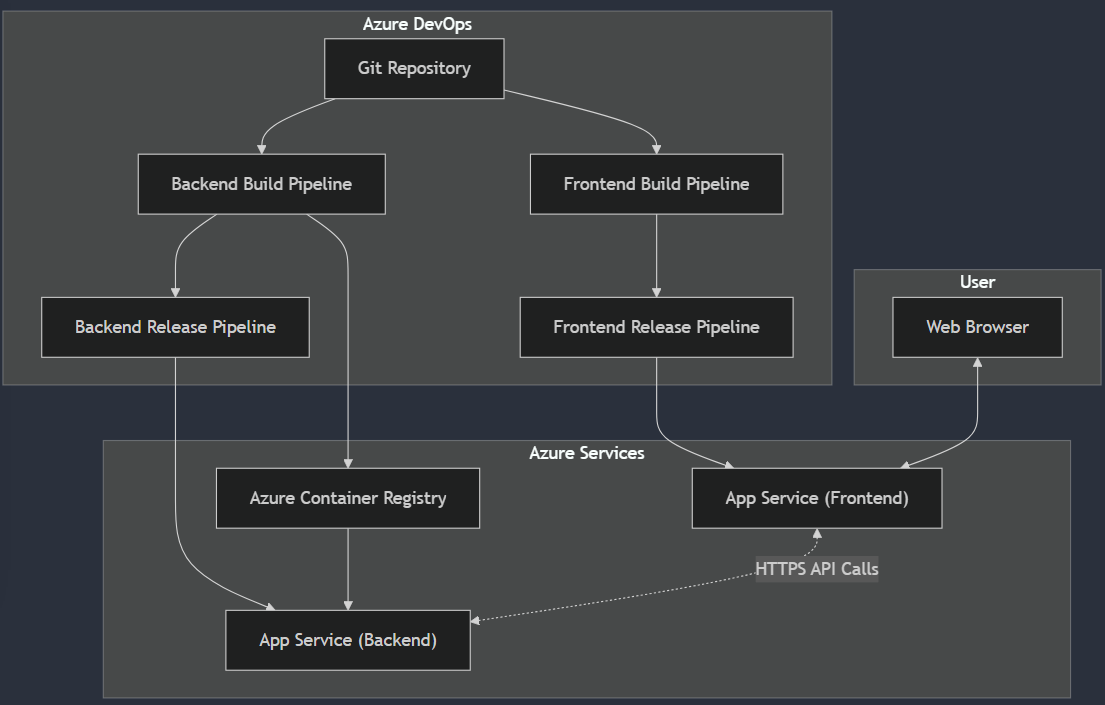Click the Backend Build Pipeline box
The height and width of the screenshot is (705, 1105).
261,184
